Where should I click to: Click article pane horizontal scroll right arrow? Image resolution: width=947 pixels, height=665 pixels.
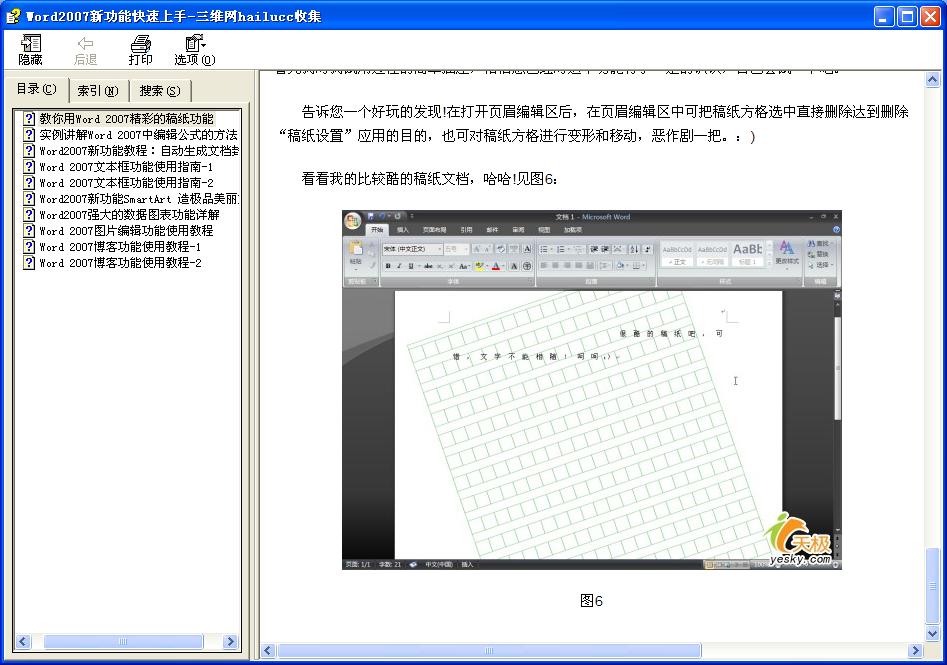click(916, 651)
